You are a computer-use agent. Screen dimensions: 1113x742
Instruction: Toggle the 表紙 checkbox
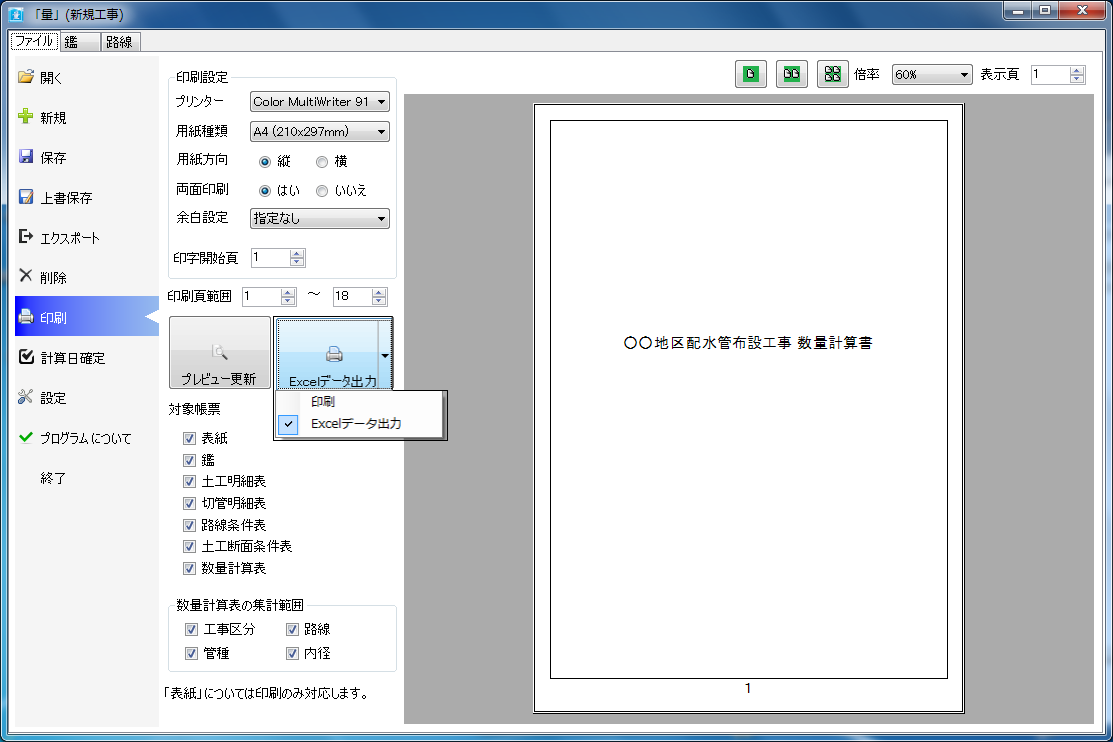point(189,438)
